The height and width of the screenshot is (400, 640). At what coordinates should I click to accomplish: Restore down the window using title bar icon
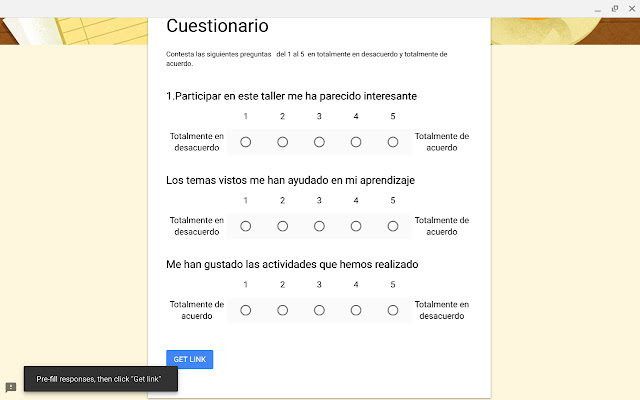coord(615,9)
